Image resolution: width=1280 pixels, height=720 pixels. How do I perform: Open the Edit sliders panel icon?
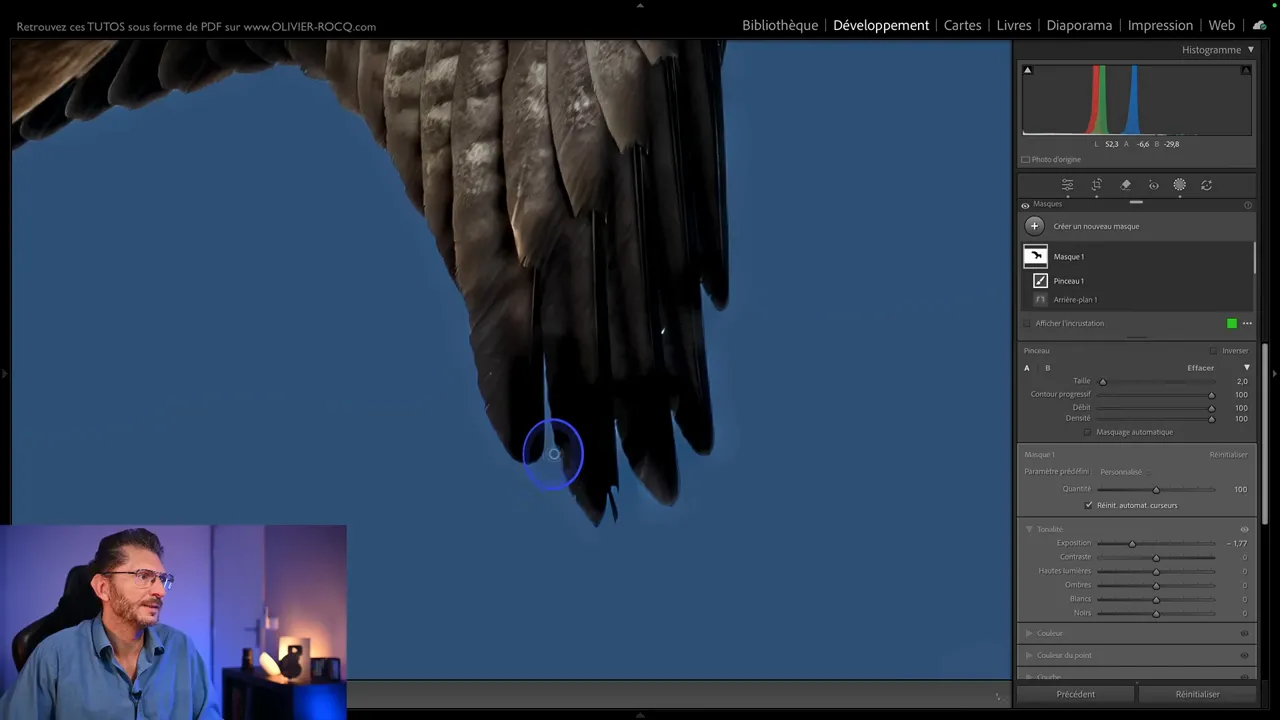coord(1067,185)
